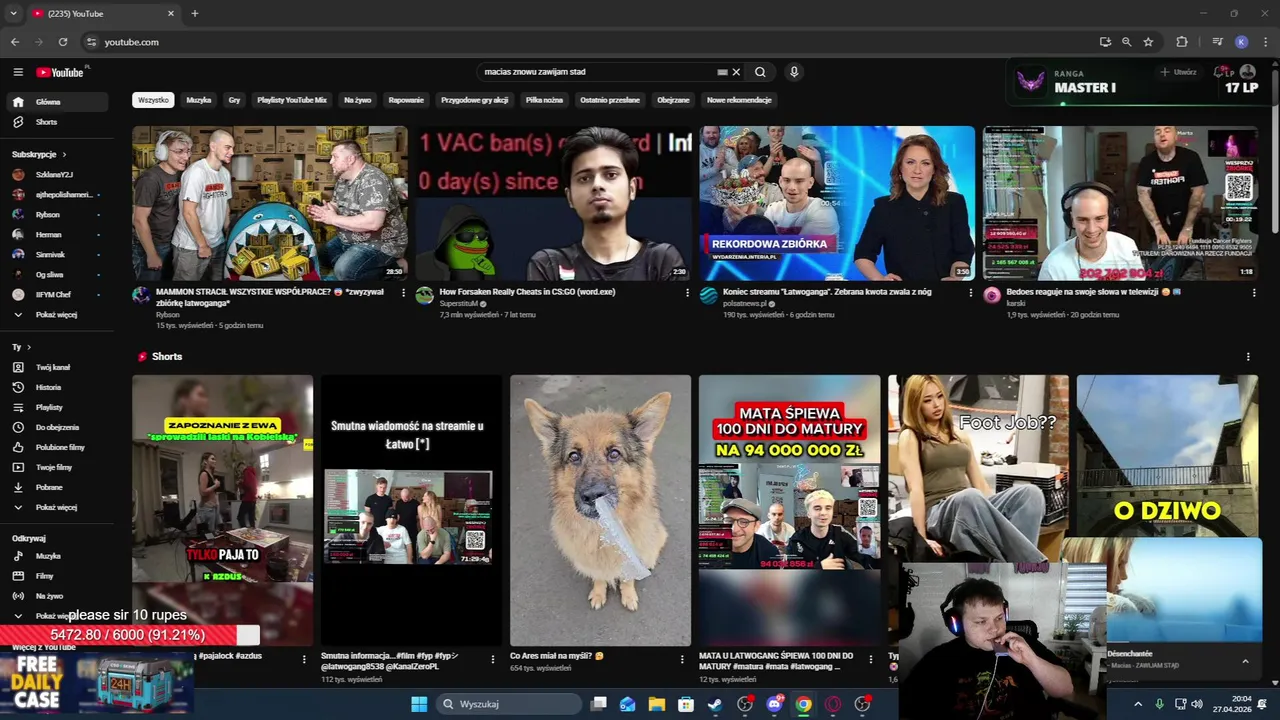
Task: Open Twoje filmy in the sidebar
Action: click(58, 467)
